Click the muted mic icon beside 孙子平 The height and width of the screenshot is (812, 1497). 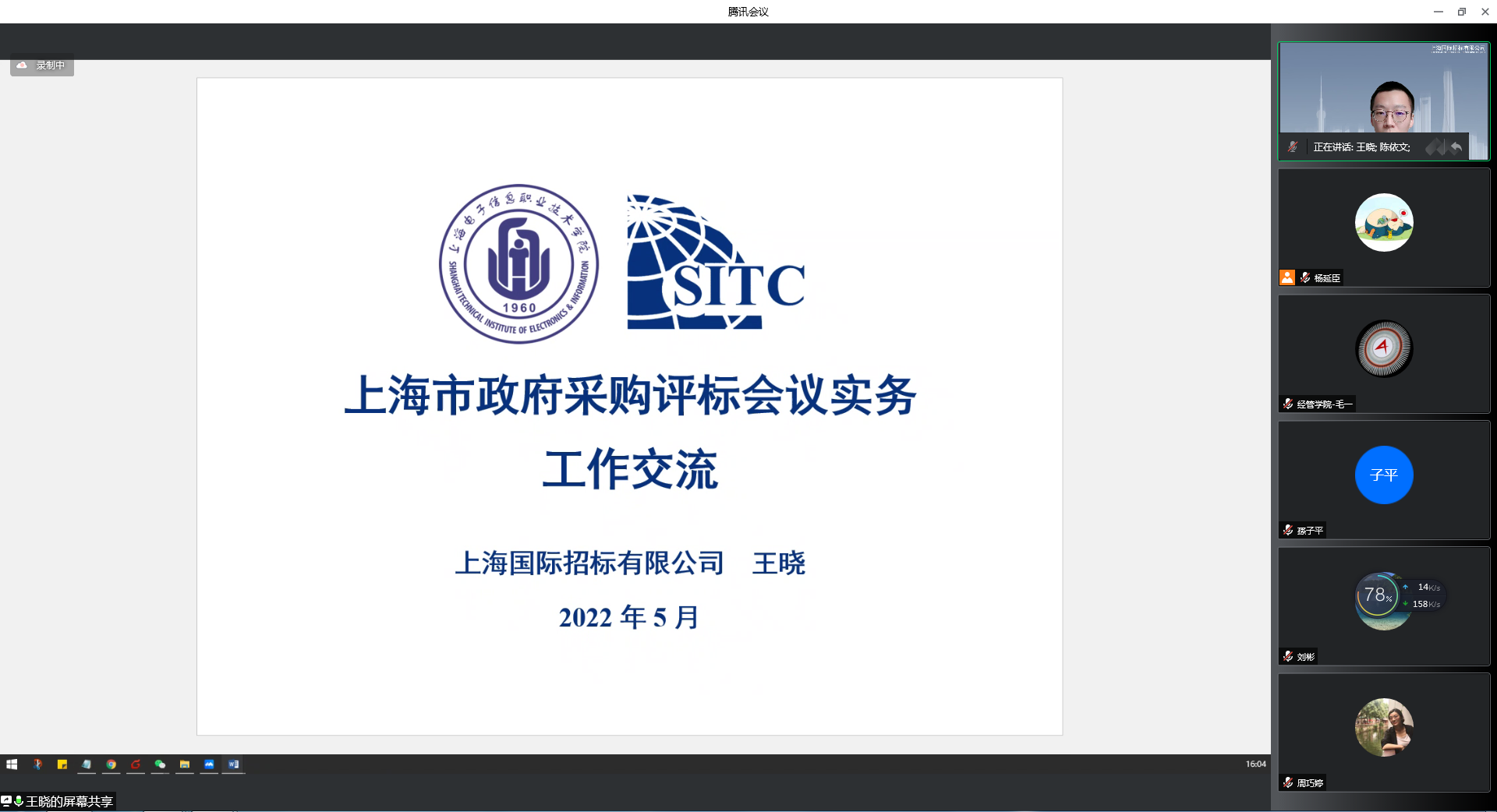(x=1288, y=530)
